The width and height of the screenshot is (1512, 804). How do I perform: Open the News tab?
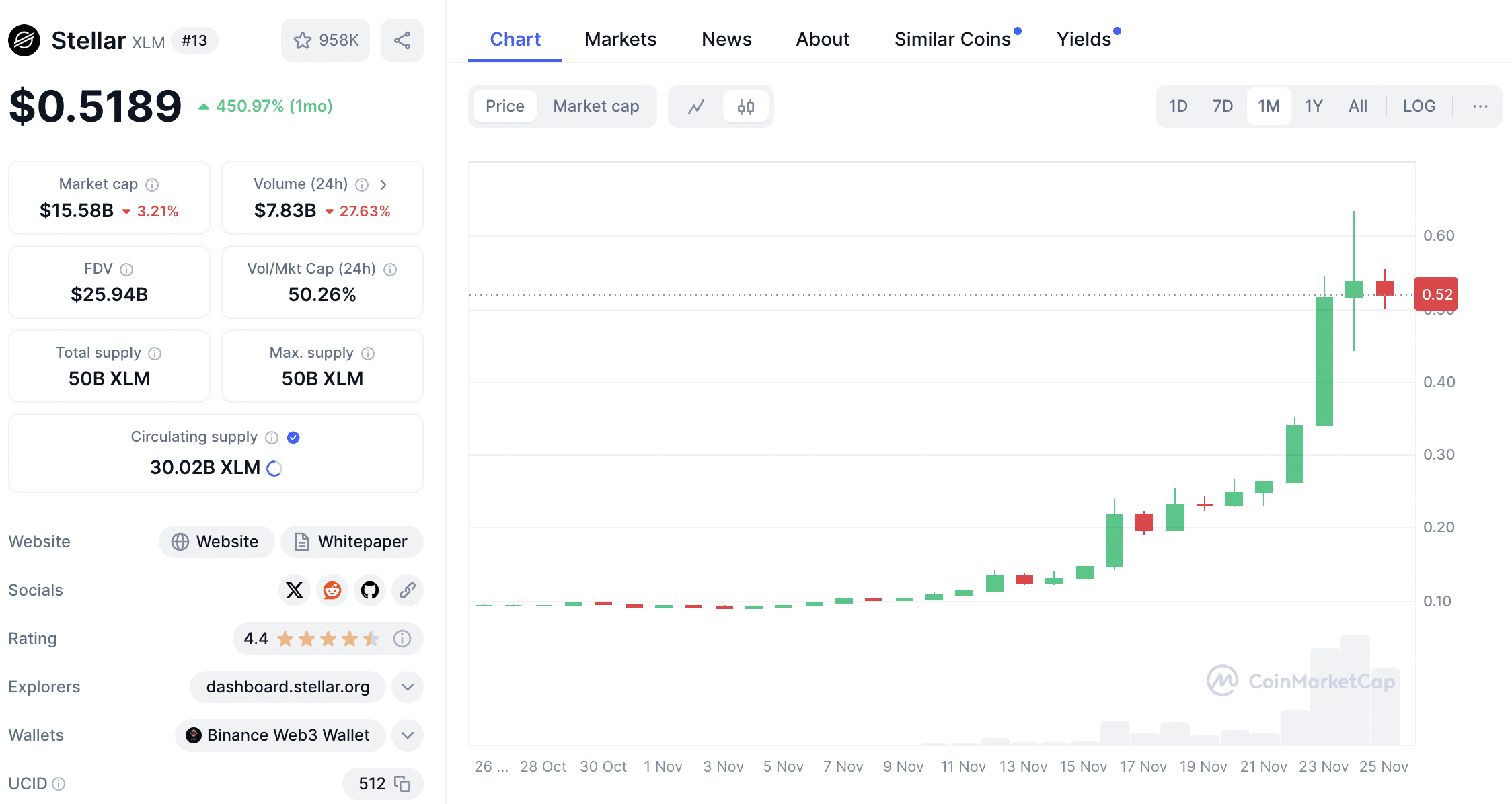726,39
